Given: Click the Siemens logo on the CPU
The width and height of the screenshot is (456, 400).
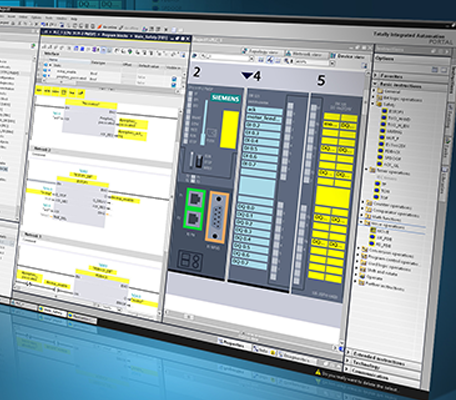Looking at the screenshot, I should [x=225, y=98].
